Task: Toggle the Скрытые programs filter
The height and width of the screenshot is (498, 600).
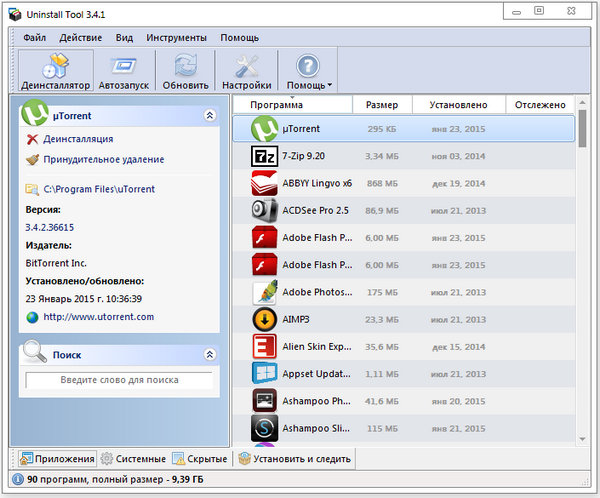Action: tap(200, 459)
